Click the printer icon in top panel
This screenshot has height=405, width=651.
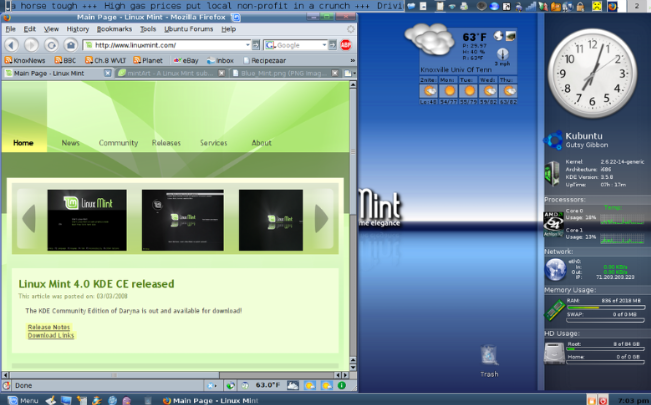coord(464,6)
